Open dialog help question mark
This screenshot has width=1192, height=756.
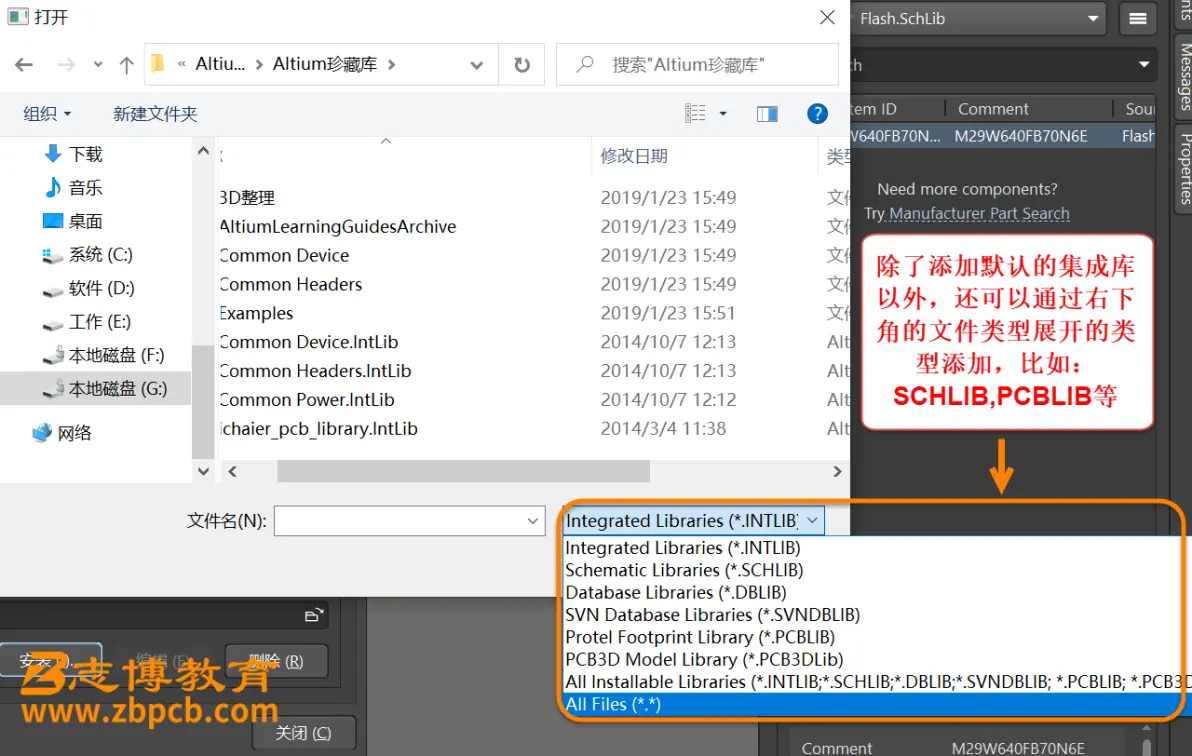(x=817, y=114)
